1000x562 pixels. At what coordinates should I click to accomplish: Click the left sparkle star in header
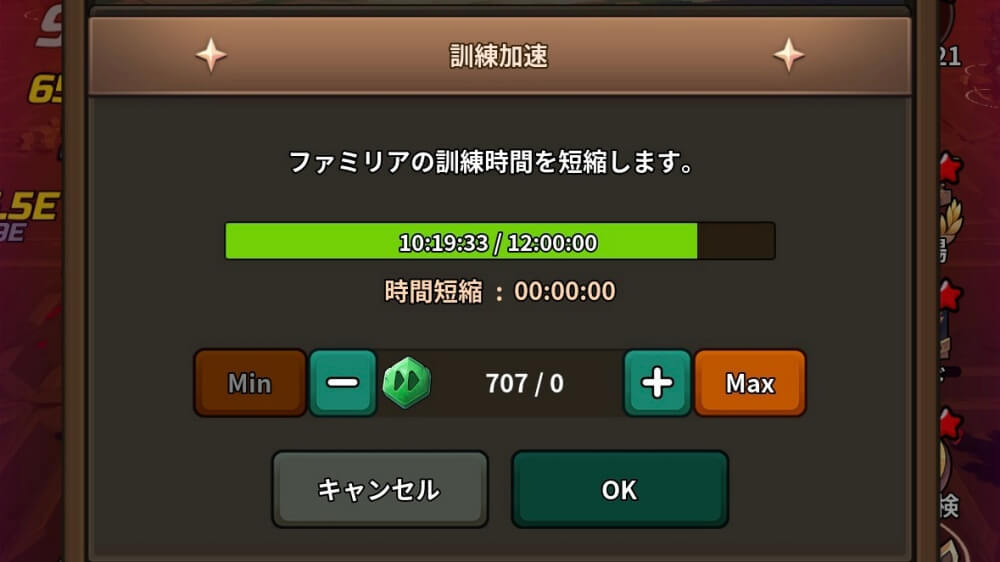point(211,55)
